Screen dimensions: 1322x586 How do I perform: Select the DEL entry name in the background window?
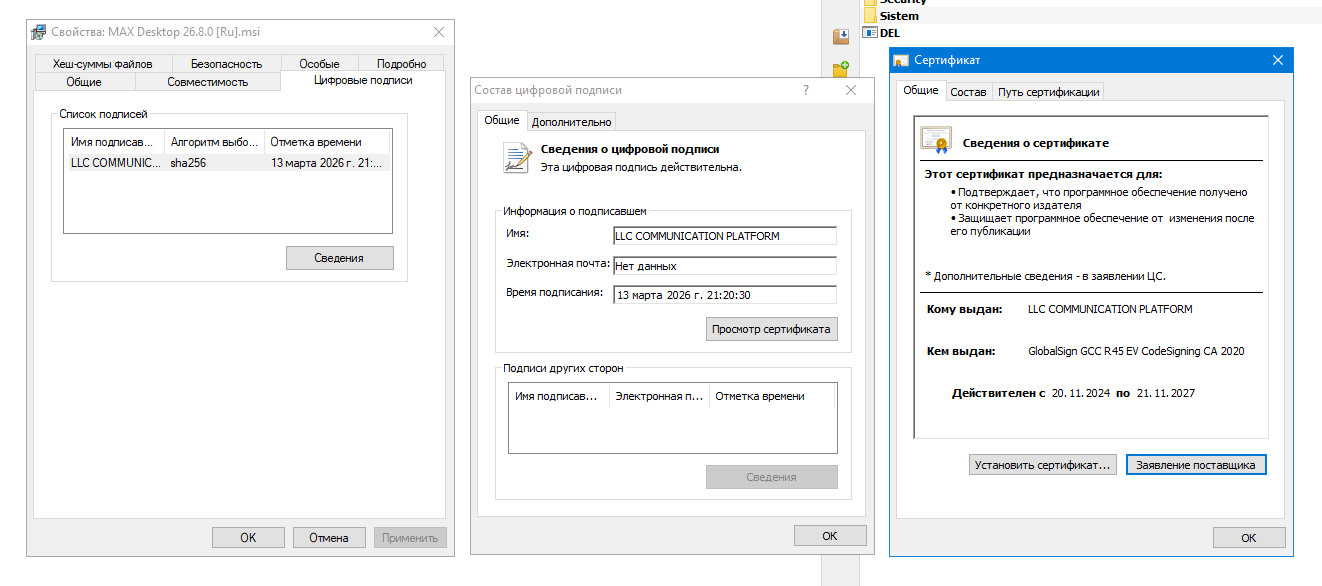[889, 33]
